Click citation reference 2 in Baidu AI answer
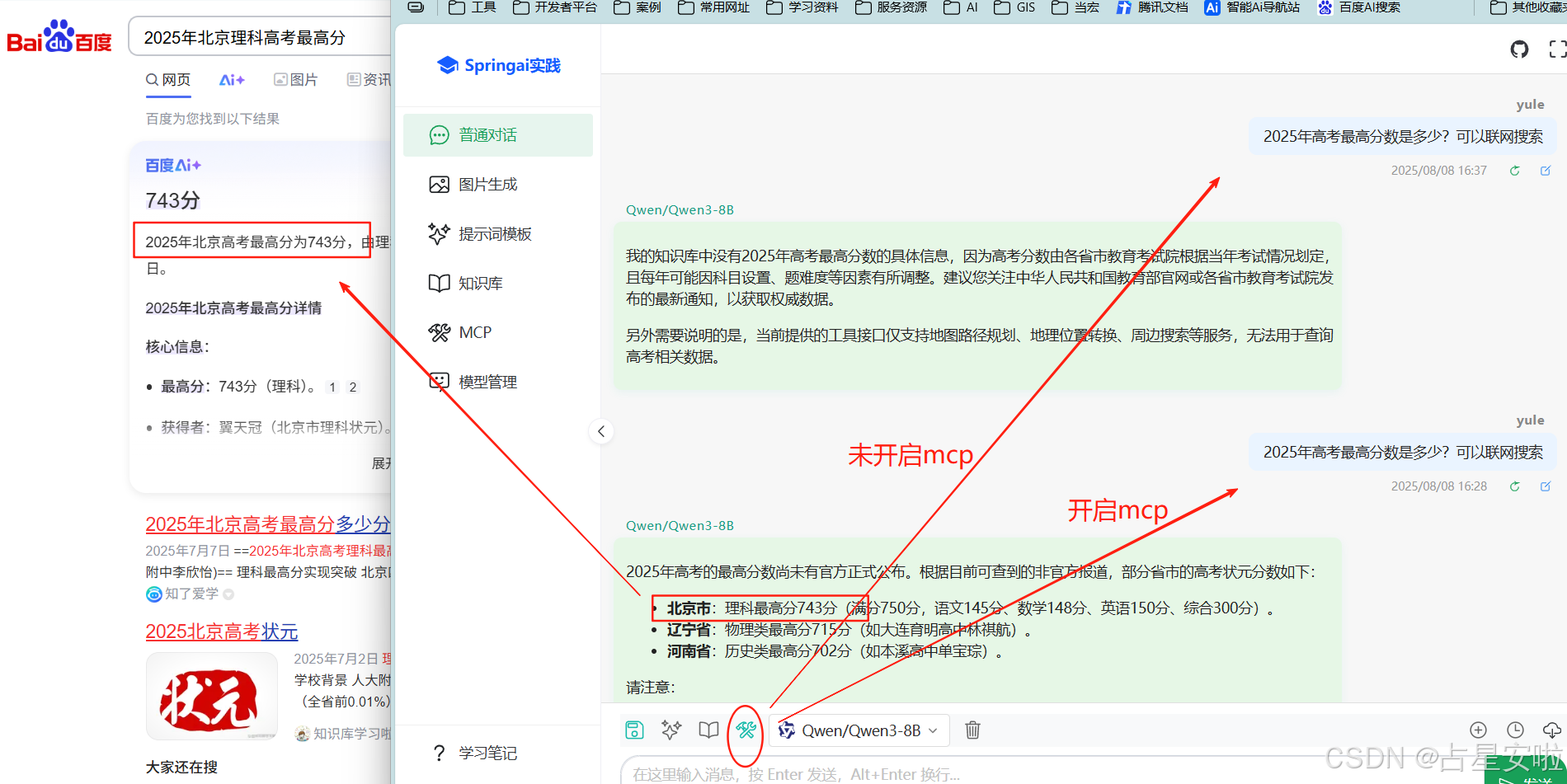Viewport: 1567px width, 784px height. (353, 387)
